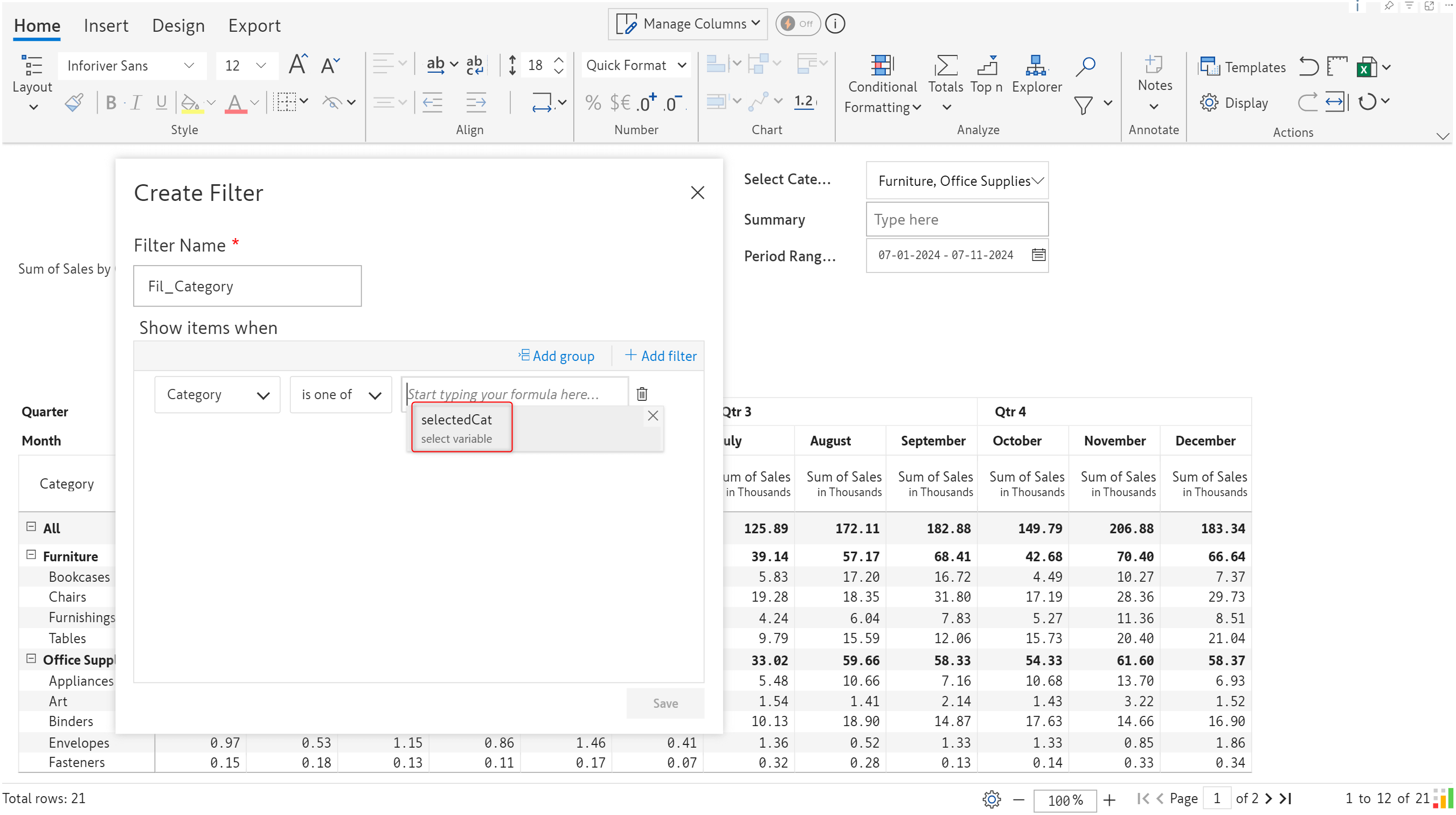
Task: Click the Save button in filter dialog
Action: pyautogui.click(x=664, y=702)
